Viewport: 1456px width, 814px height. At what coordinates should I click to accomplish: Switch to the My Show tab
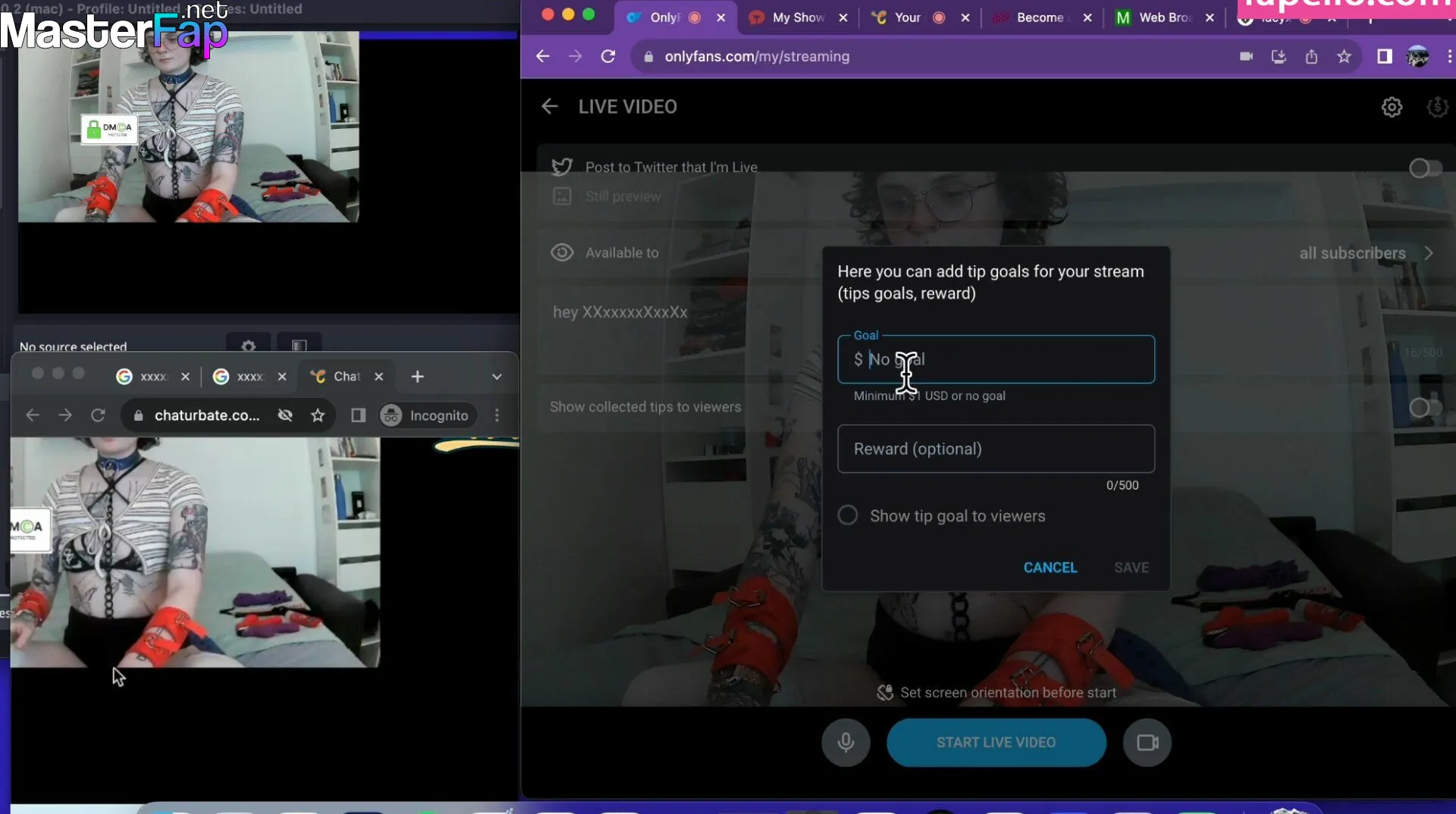[798, 17]
